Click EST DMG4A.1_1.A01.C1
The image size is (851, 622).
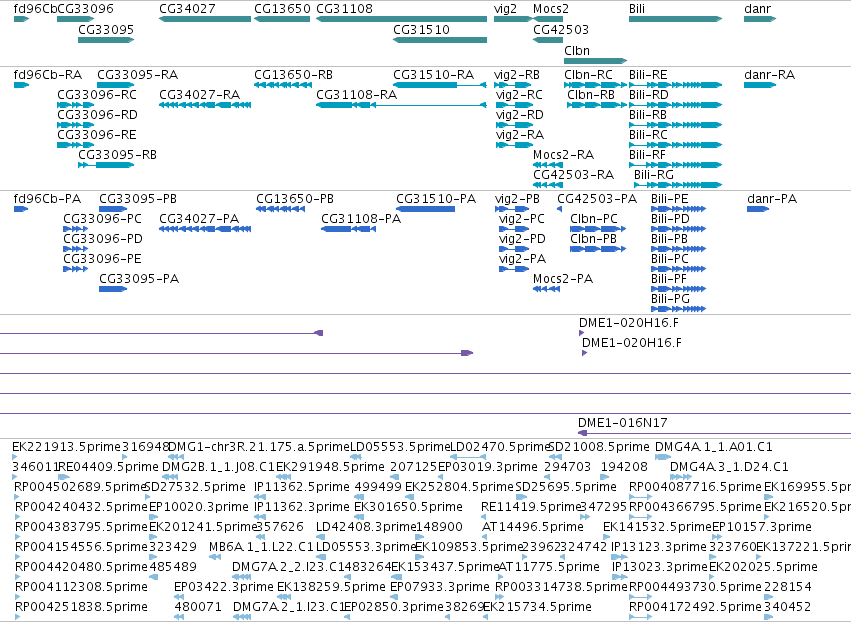(x=663, y=457)
